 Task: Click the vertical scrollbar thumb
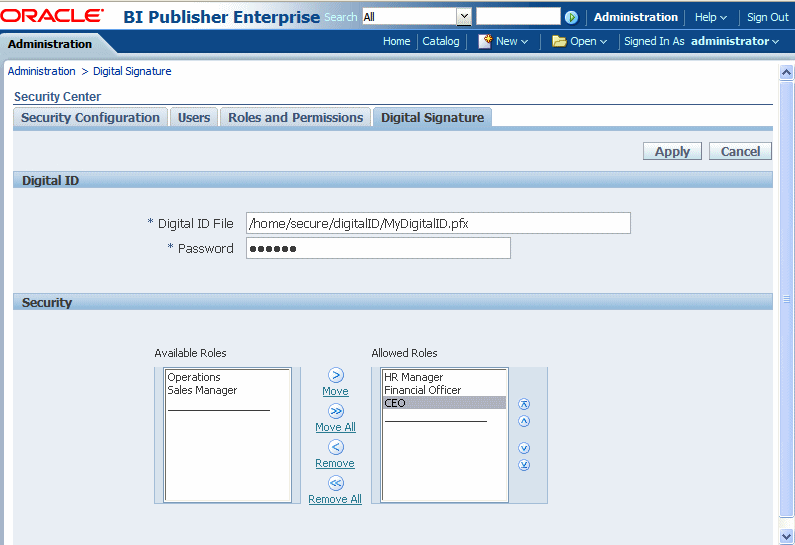[x=786, y=299]
